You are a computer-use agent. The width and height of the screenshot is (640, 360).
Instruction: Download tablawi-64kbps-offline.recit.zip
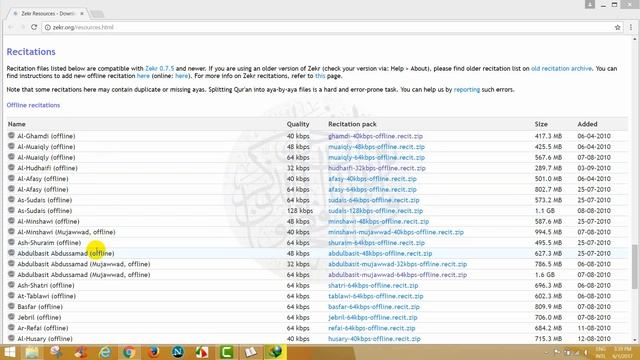pos(376,296)
